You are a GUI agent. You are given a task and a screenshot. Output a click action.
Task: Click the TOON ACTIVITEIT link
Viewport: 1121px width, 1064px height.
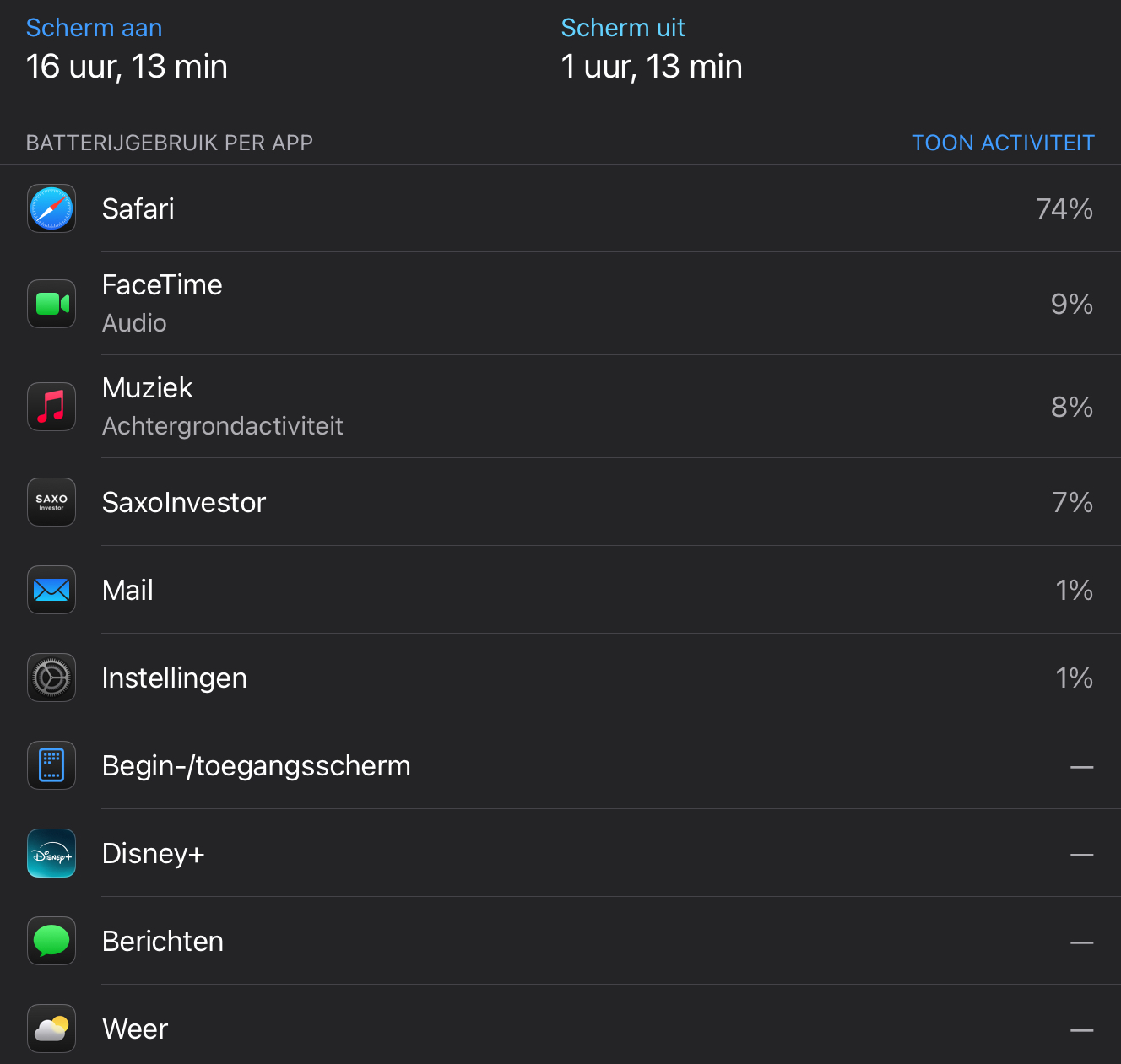click(1003, 143)
